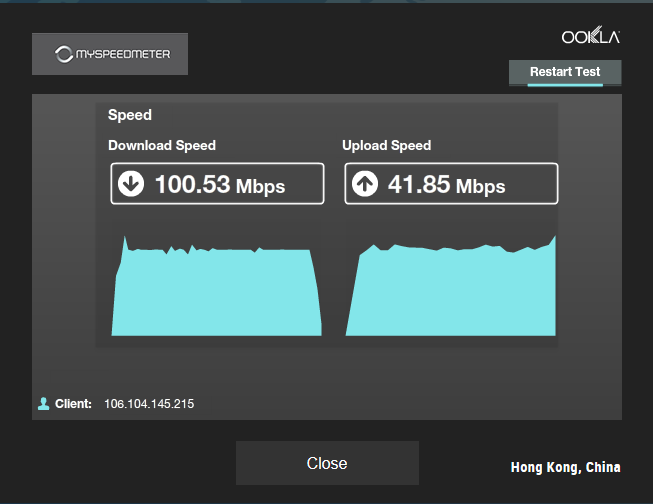Image resolution: width=653 pixels, height=504 pixels.
Task: Click the download speed graph
Action: coord(217,286)
